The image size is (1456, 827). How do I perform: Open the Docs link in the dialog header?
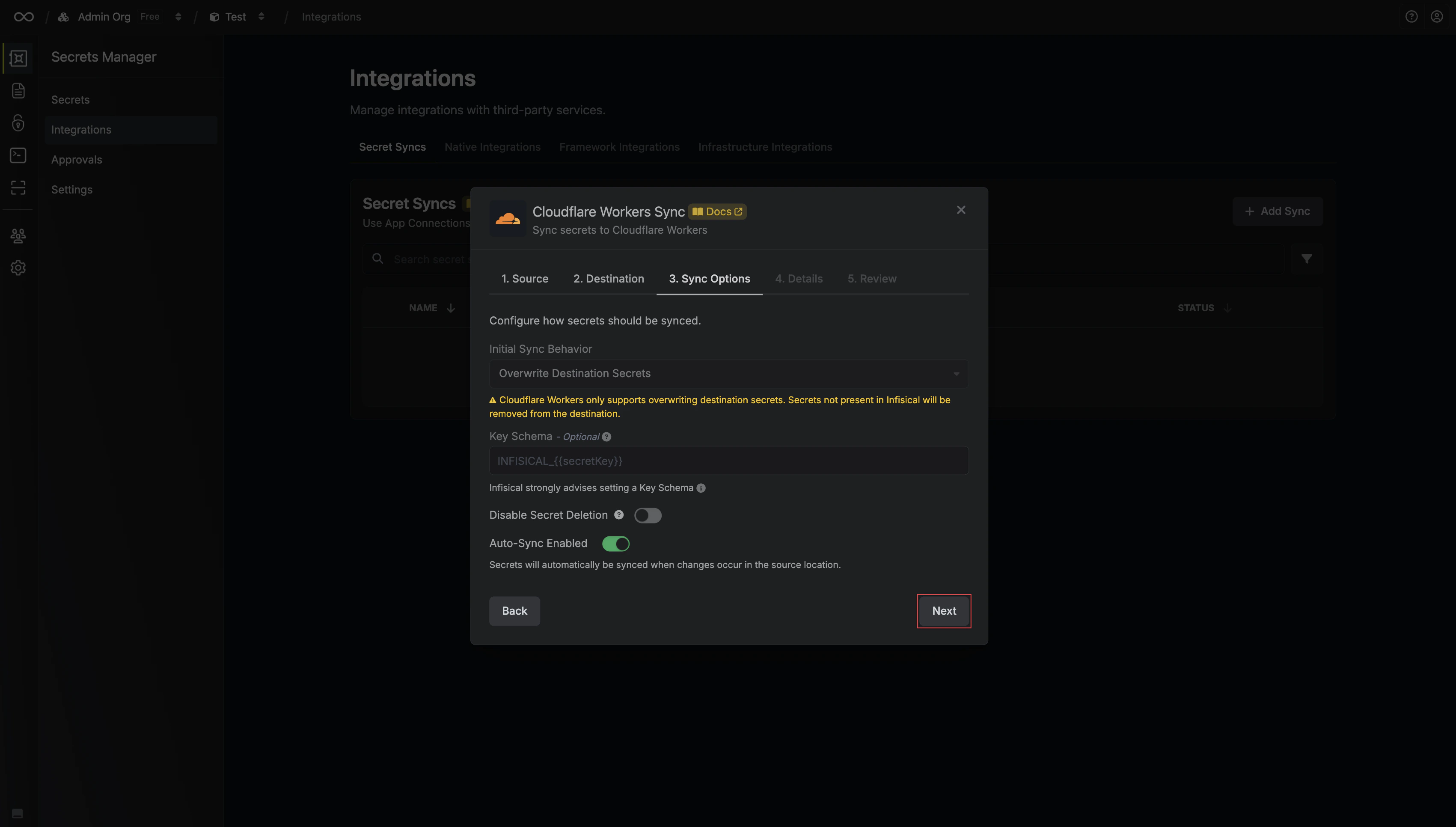point(717,212)
